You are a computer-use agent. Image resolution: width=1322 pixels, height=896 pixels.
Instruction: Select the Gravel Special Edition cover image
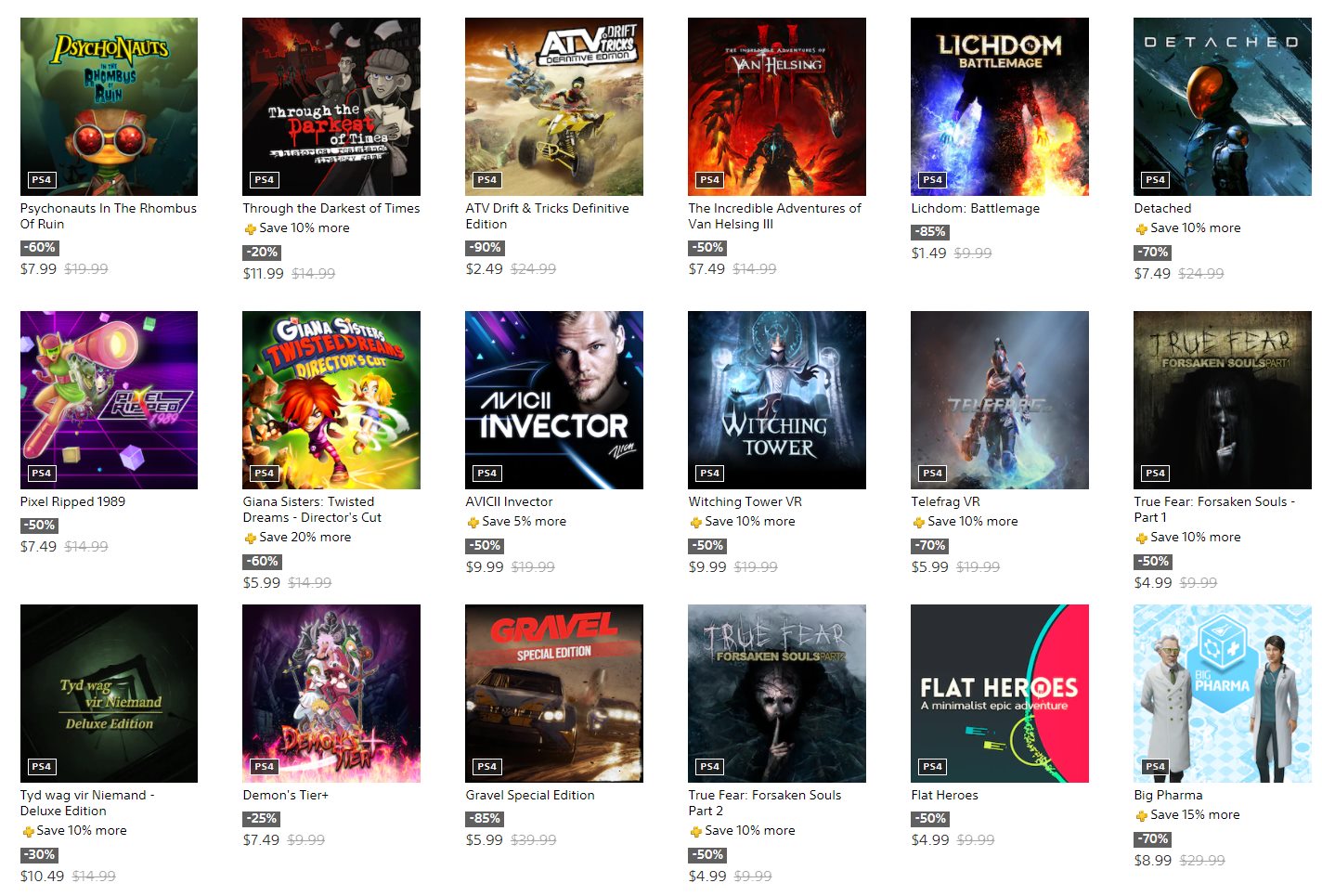tap(554, 694)
